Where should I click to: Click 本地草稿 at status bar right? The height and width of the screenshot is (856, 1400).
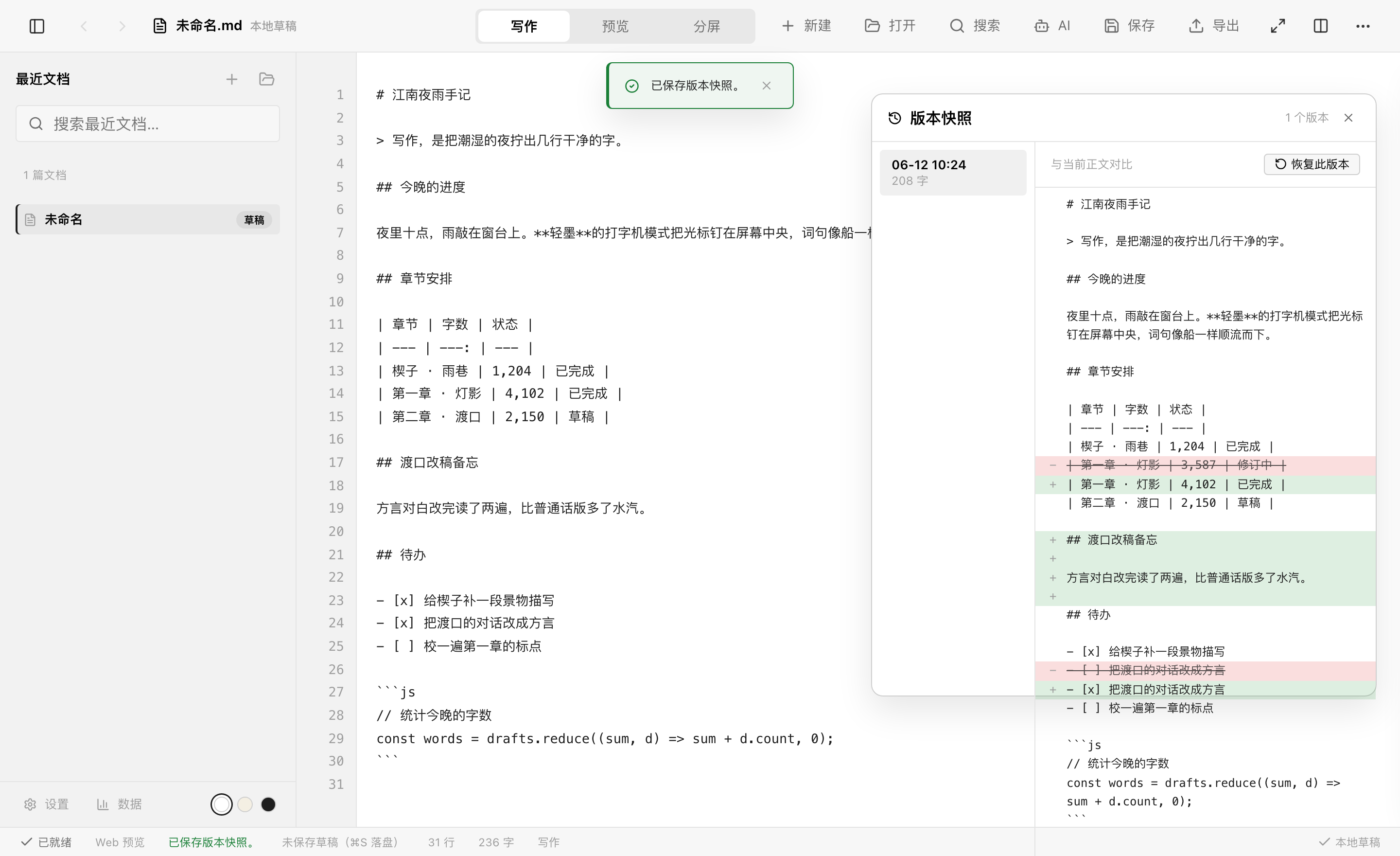[x=1349, y=842]
